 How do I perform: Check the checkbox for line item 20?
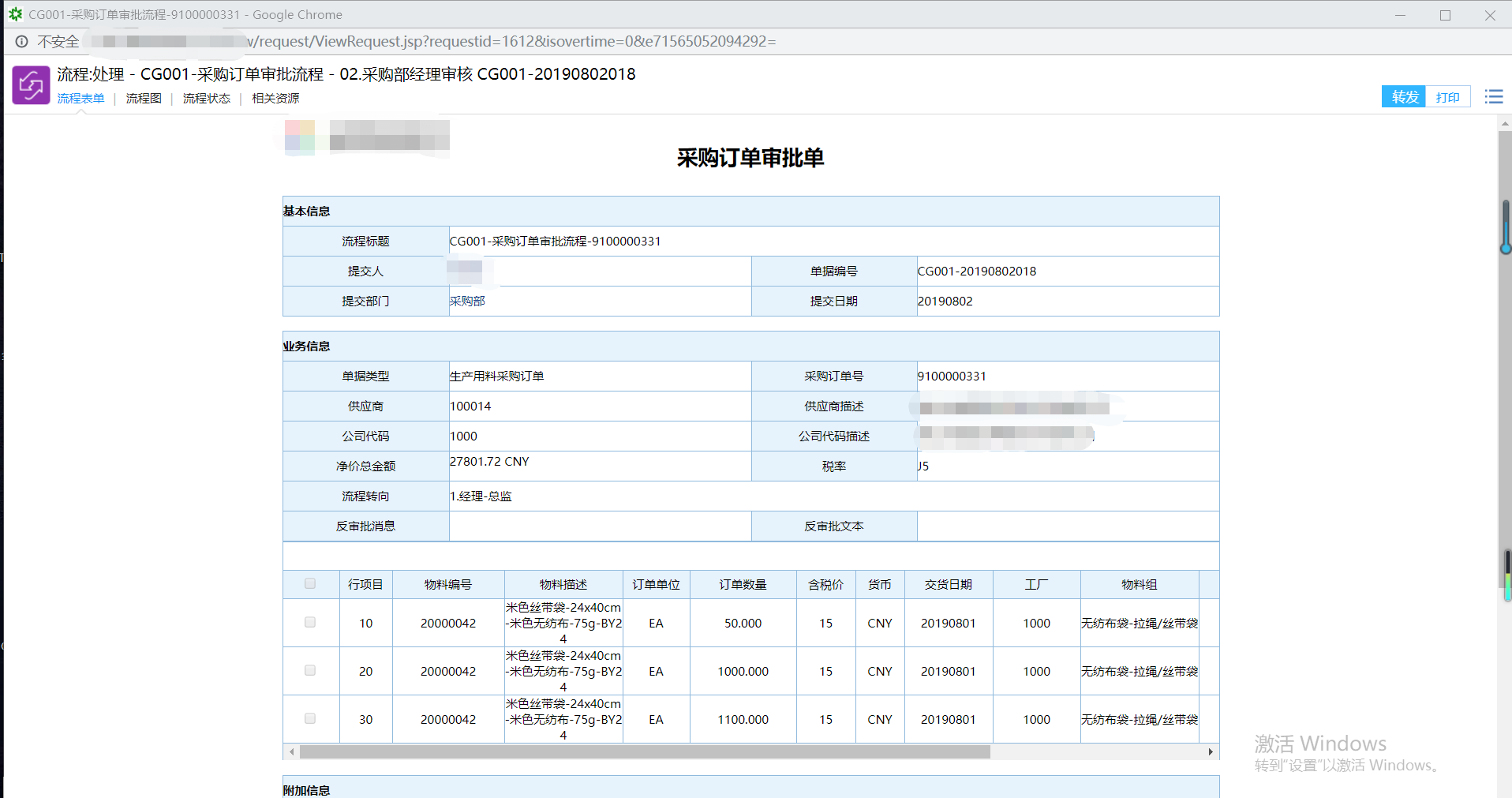[x=310, y=671]
